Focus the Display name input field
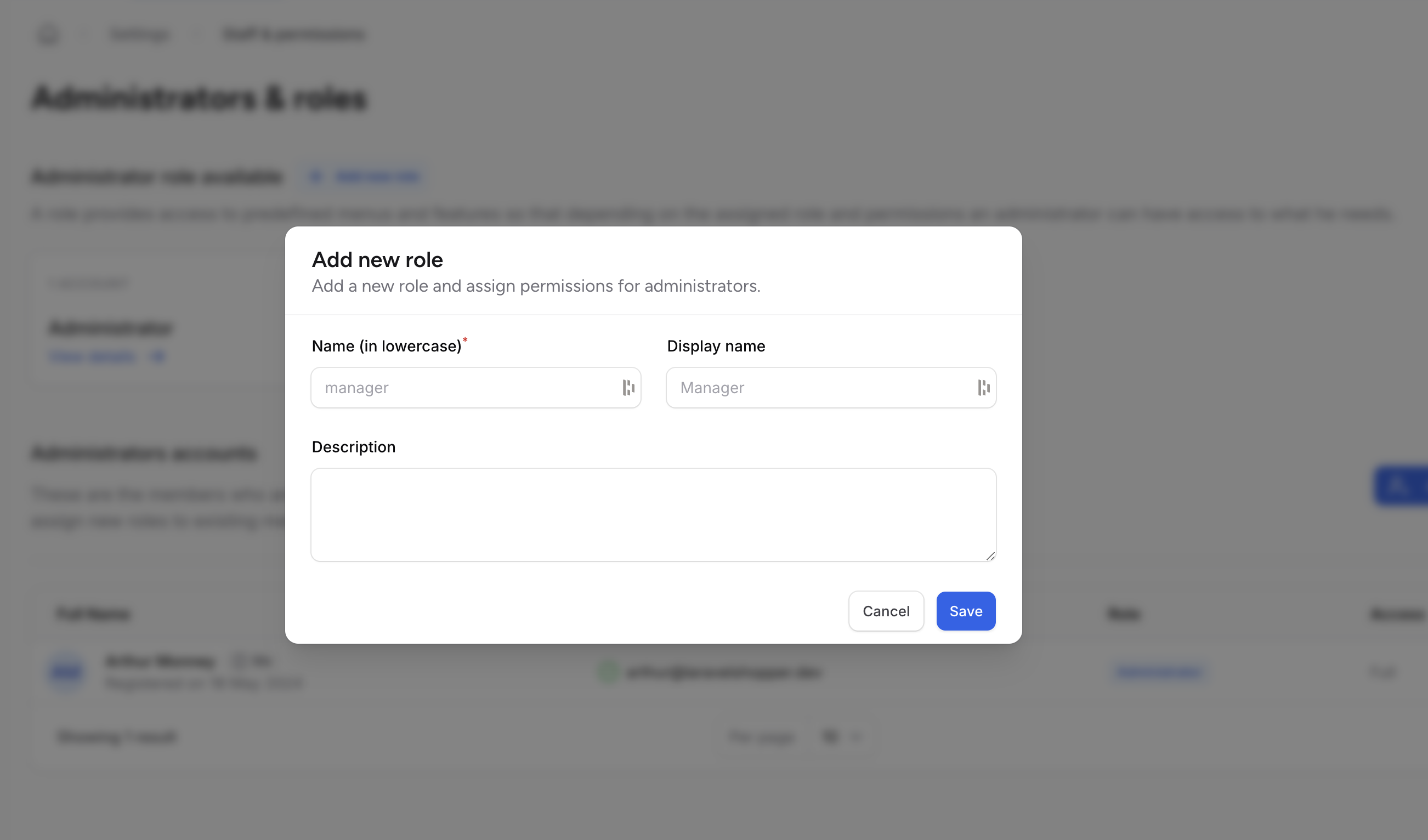Viewport: 1428px width, 840px height. pos(821,388)
